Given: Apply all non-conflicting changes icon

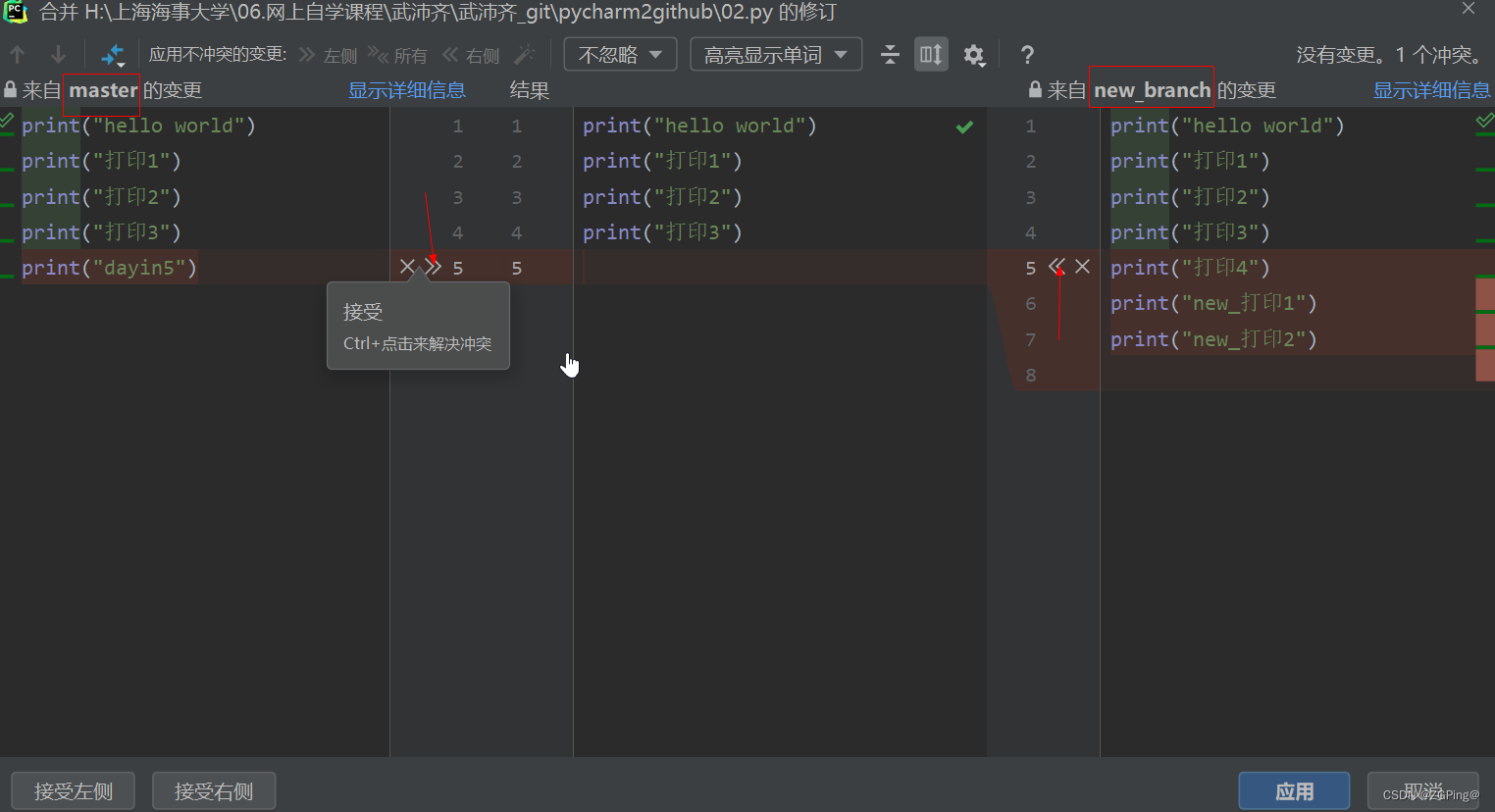Looking at the screenshot, I should click(114, 55).
